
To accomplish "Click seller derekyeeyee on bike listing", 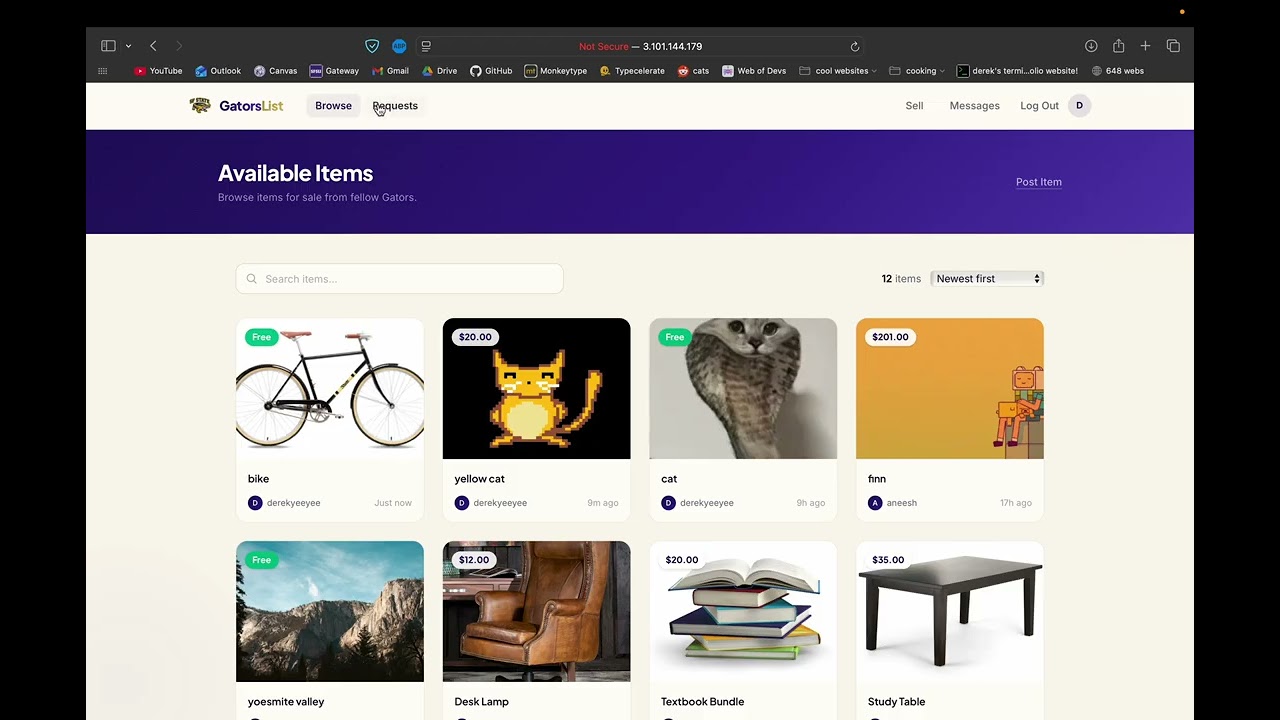I will [x=284, y=503].
